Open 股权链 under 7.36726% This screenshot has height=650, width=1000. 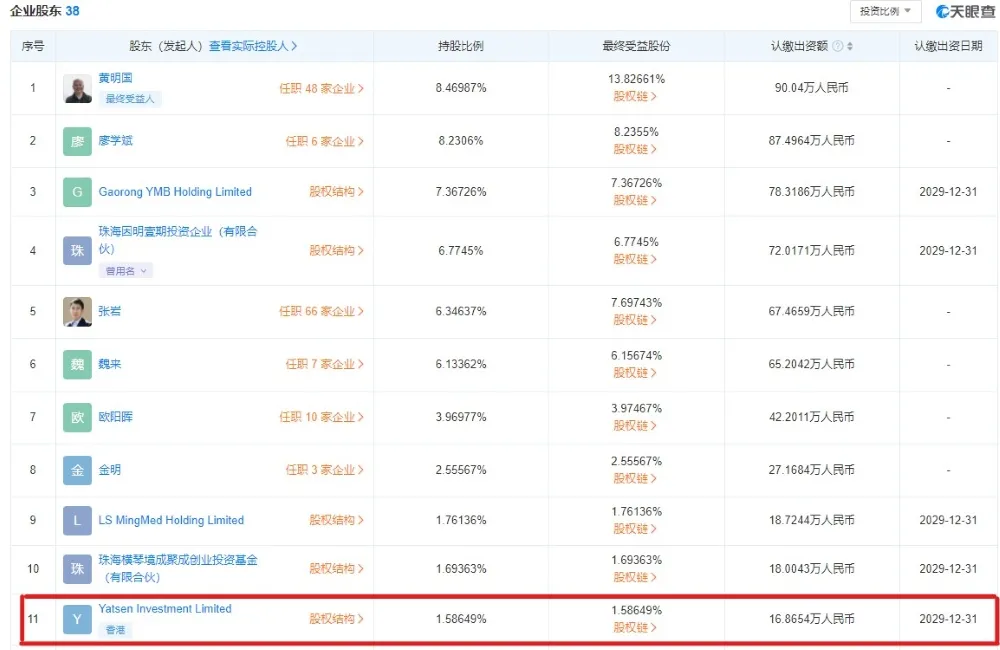pos(635,200)
